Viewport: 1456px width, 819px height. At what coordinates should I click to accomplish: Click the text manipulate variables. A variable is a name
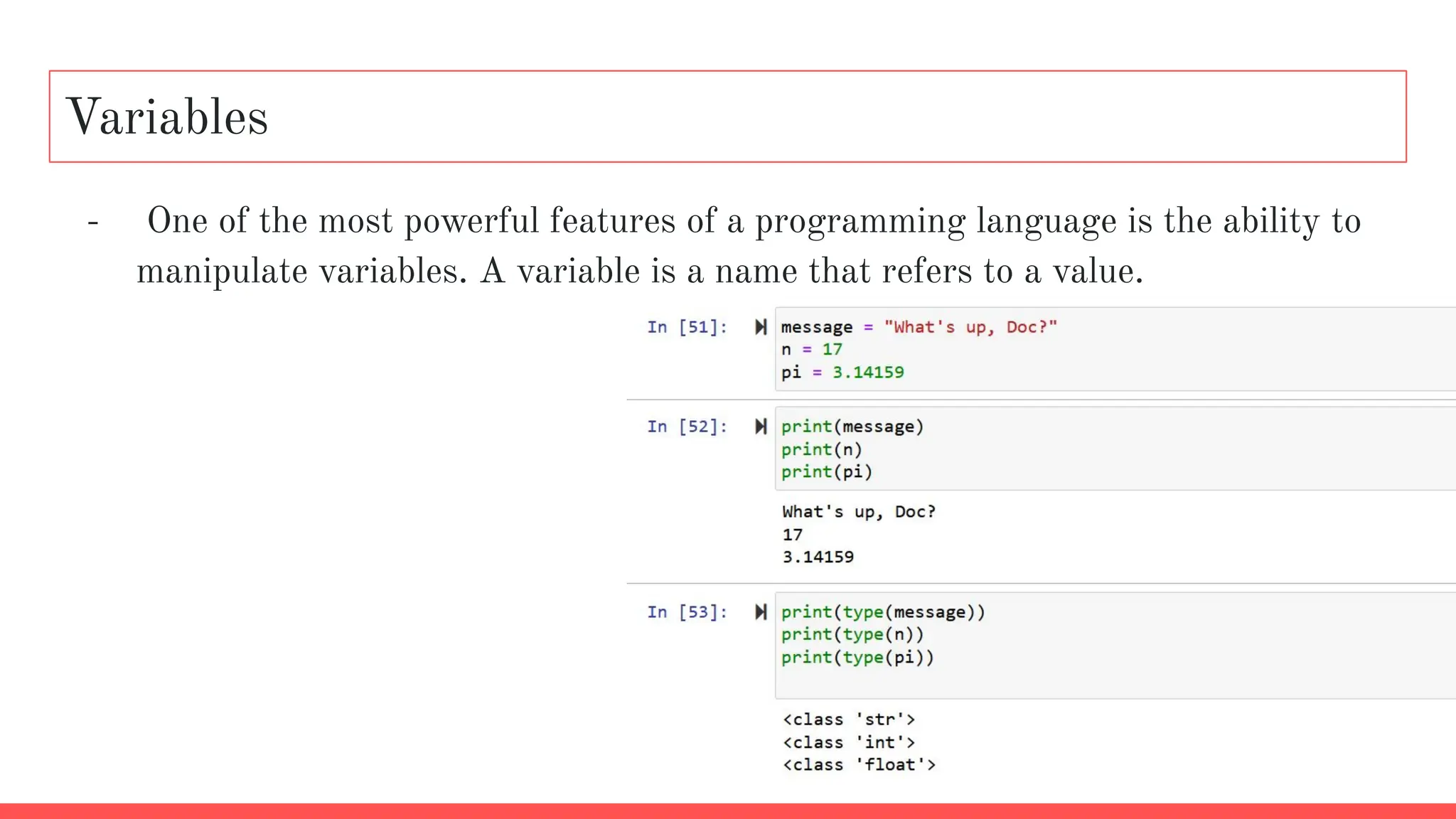pyautogui.click(x=466, y=272)
